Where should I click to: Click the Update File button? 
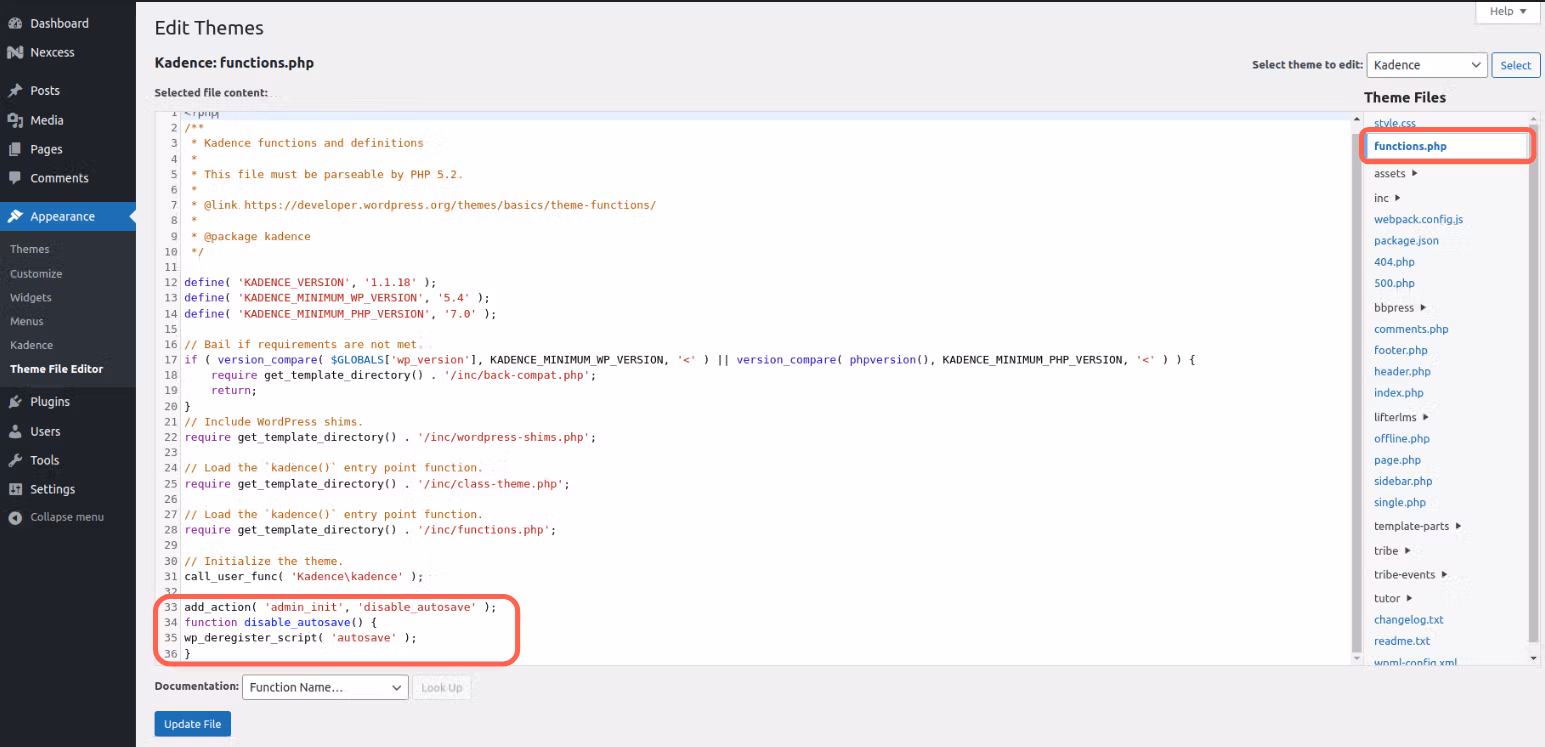[192, 723]
